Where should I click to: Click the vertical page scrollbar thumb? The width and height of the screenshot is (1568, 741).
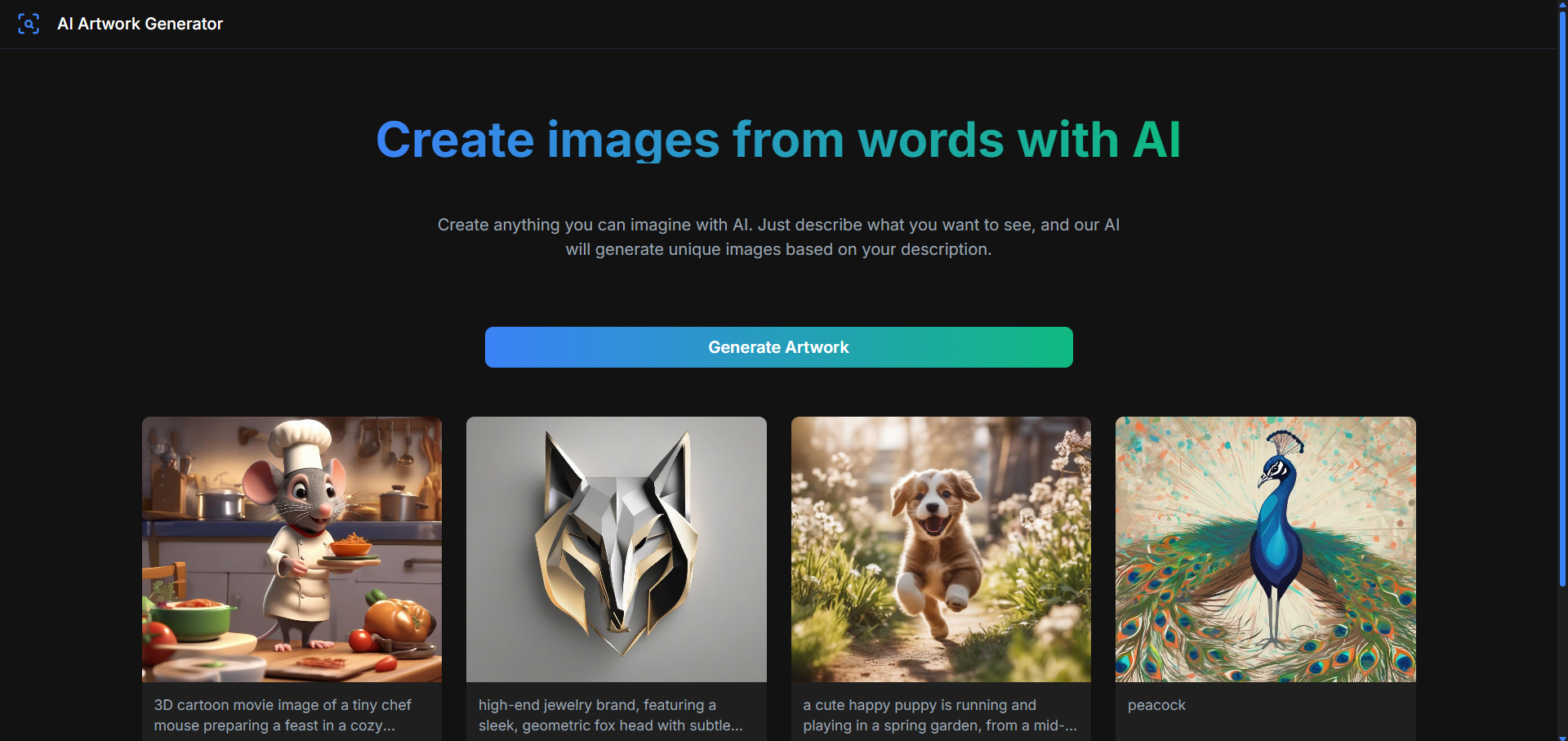(x=1562, y=298)
